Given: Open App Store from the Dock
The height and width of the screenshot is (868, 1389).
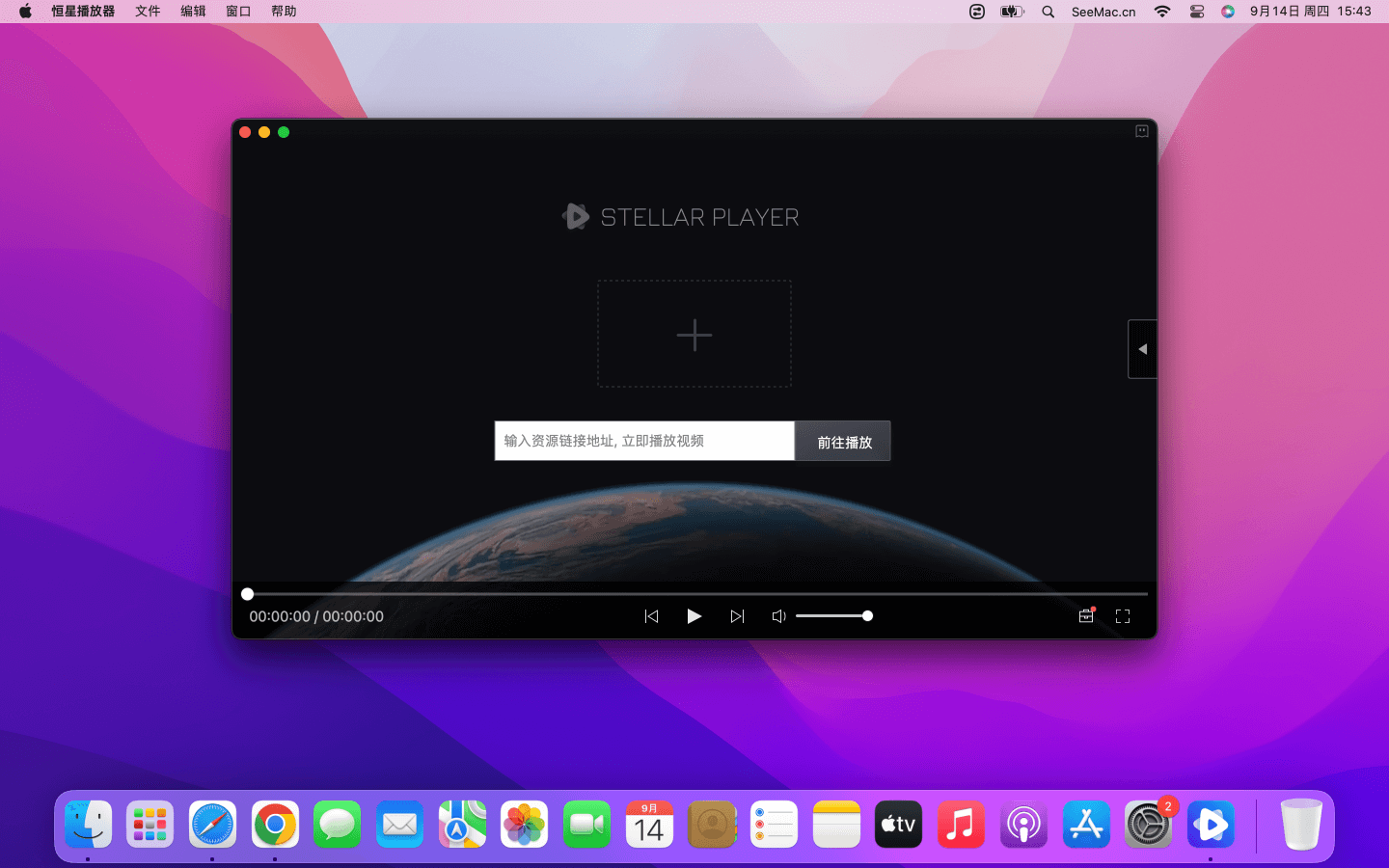Looking at the screenshot, I should pos(1086,825).
